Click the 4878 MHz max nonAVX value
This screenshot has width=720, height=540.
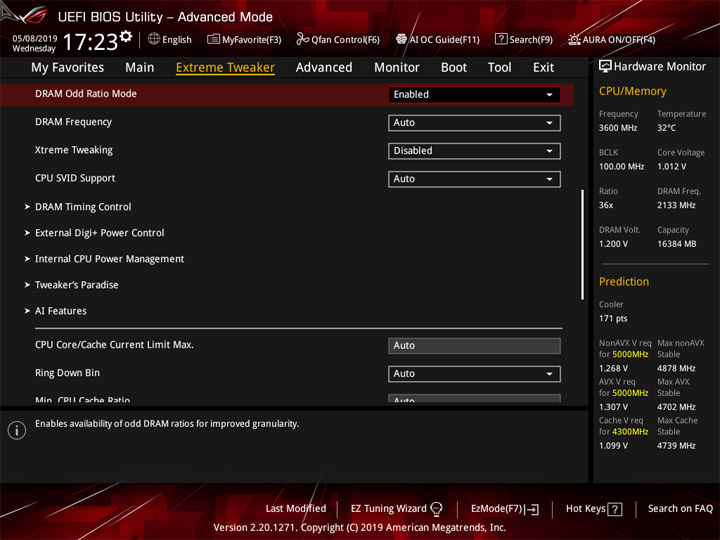[x=676, y=368]
